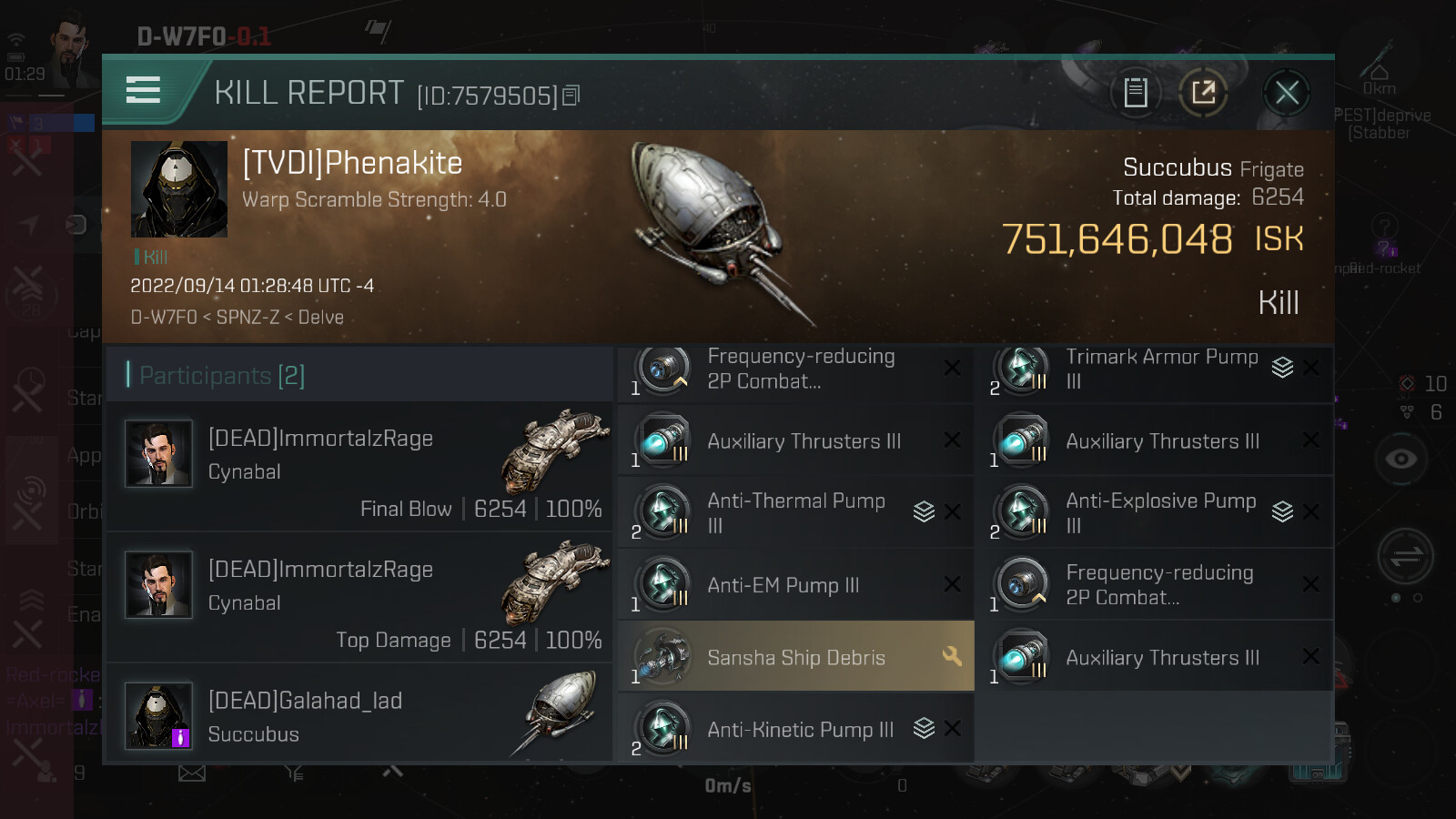This screenshot has width=1456, height=819.
Task: Select the Participants [2] tab
Action: pos(222,375)
